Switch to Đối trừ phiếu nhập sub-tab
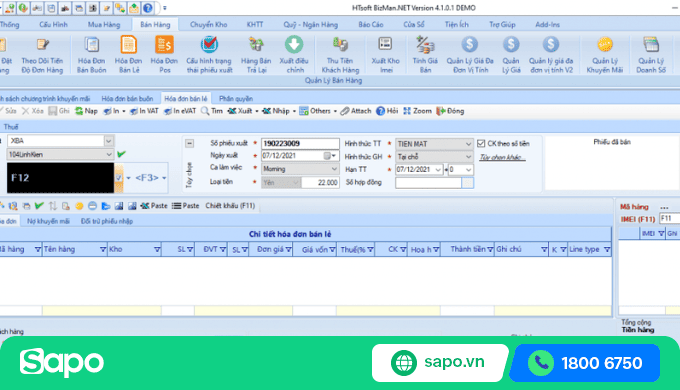Viewport: 680px width, 390px height. pyautogui.click(x=107, y=221)
